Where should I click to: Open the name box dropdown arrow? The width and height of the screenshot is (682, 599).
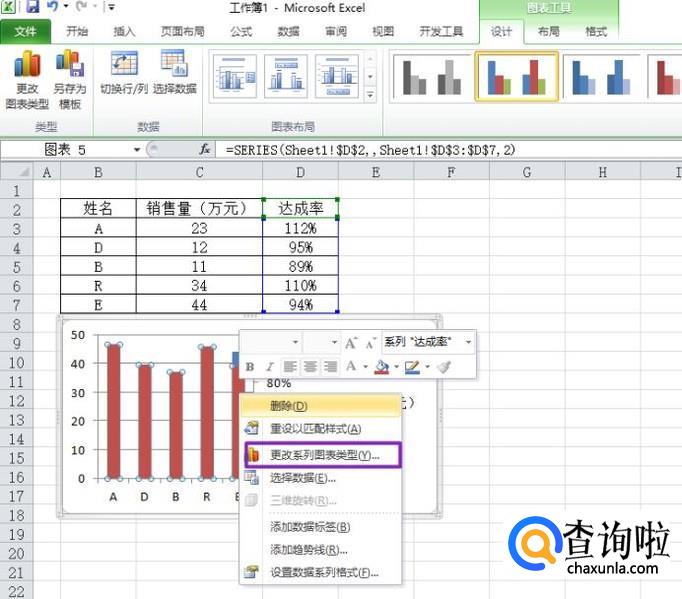click(x=137, y=149)
